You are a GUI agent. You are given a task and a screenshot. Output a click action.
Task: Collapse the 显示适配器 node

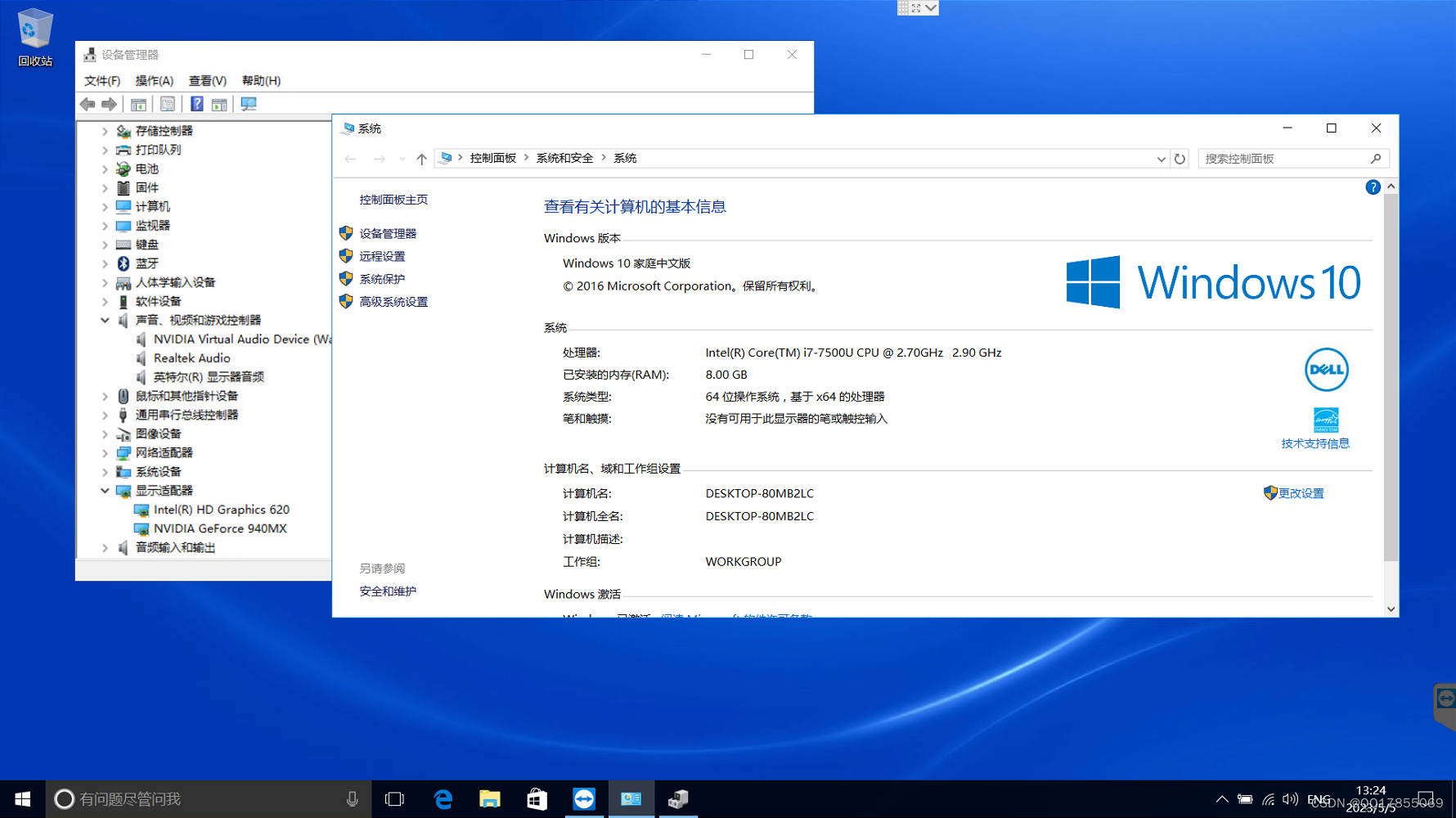[x=105, y=491]
